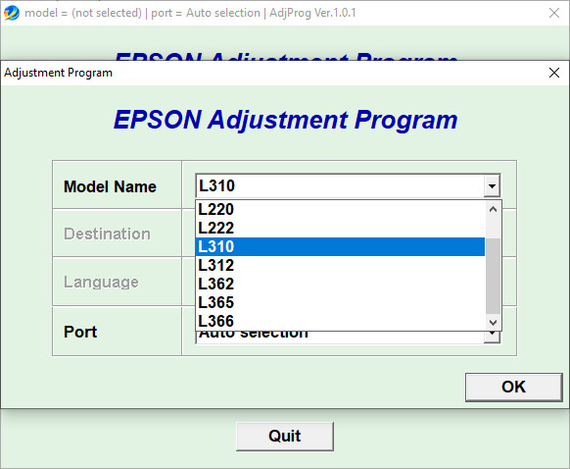Close the Adjustment Program dialog
The width and height of the screenshot is (570, 469).
click(x=554, y=73)
